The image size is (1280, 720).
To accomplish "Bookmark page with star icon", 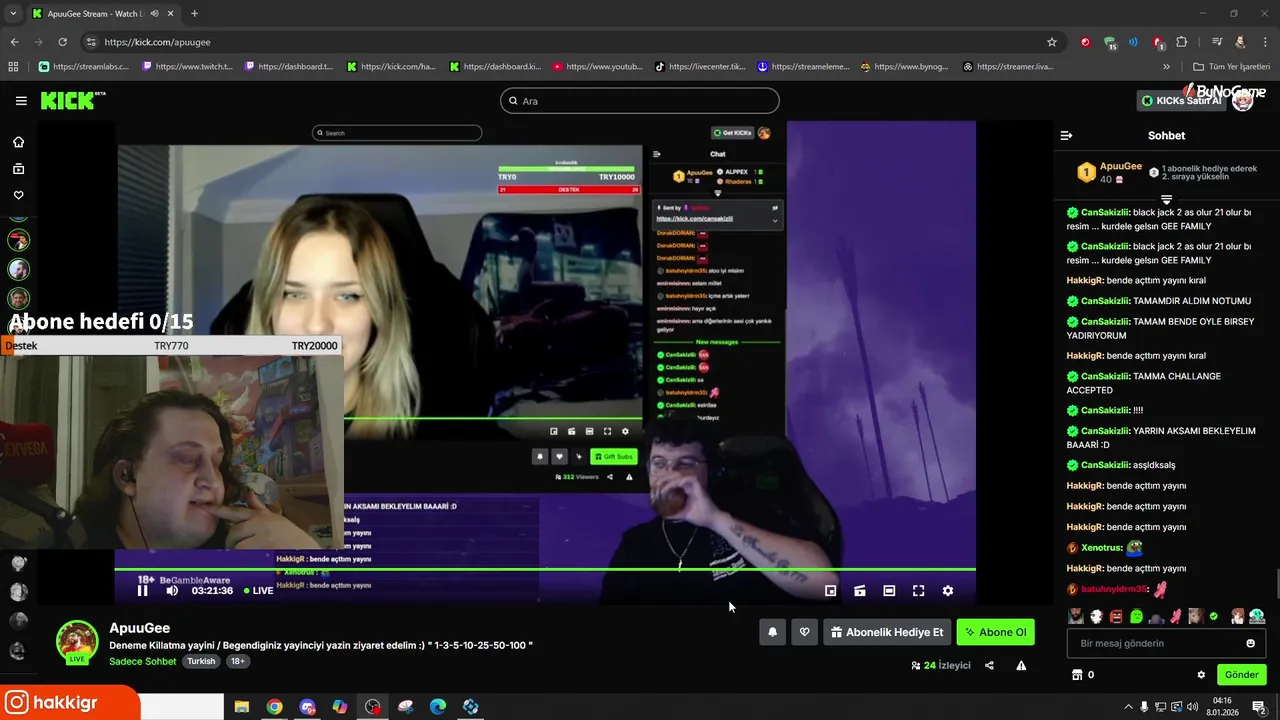I will click(x=1052, y=42).
